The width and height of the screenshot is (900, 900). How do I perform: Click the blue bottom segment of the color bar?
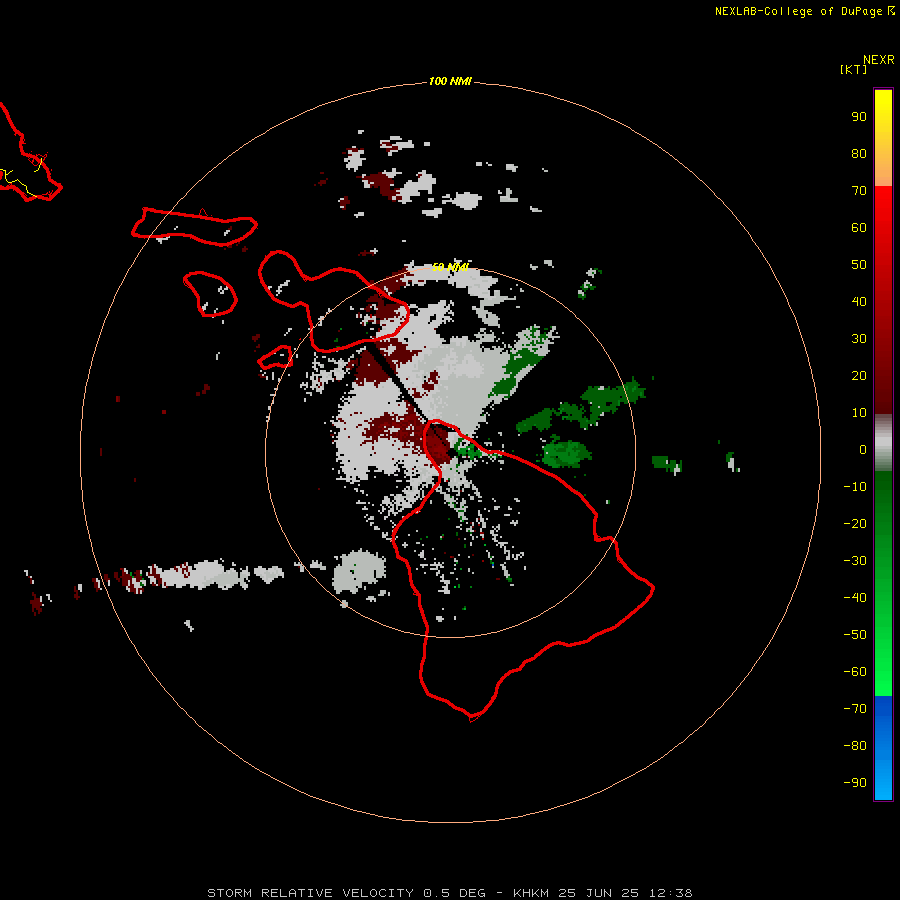883,748
